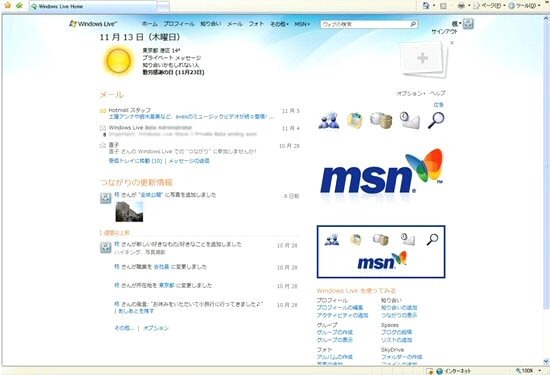Click the large coins stack icon in the ad

(x=381, y=120)
